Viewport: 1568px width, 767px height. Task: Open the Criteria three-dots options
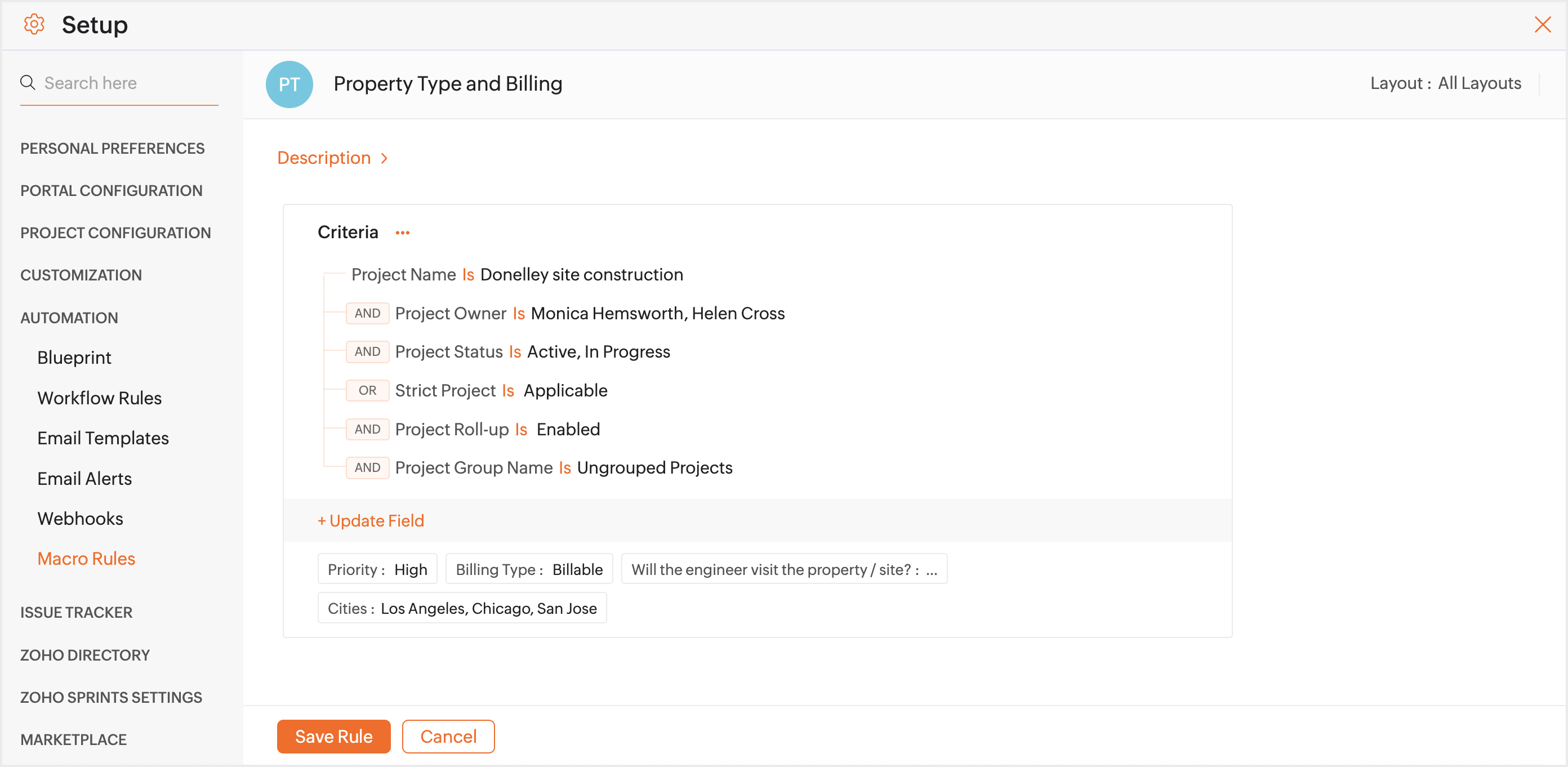click(402, 233)
